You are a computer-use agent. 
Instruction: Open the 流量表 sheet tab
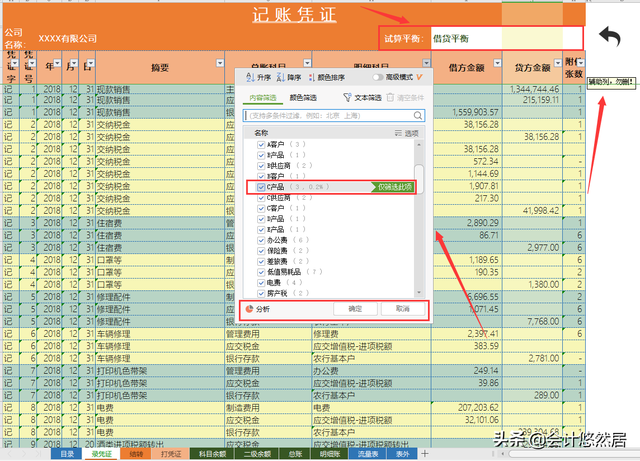pyautogui.click(x=368, y=454)
